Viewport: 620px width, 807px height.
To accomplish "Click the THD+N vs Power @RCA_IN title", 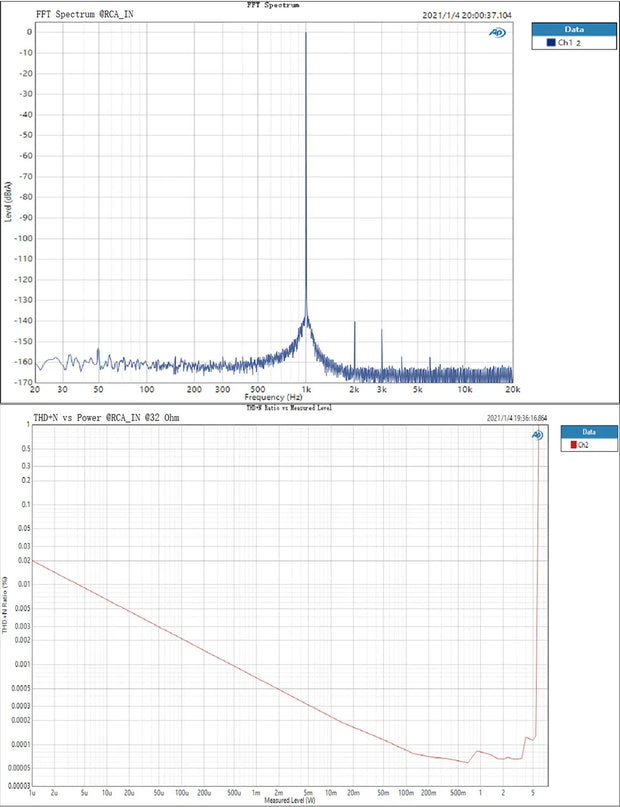I will [108, 416].
